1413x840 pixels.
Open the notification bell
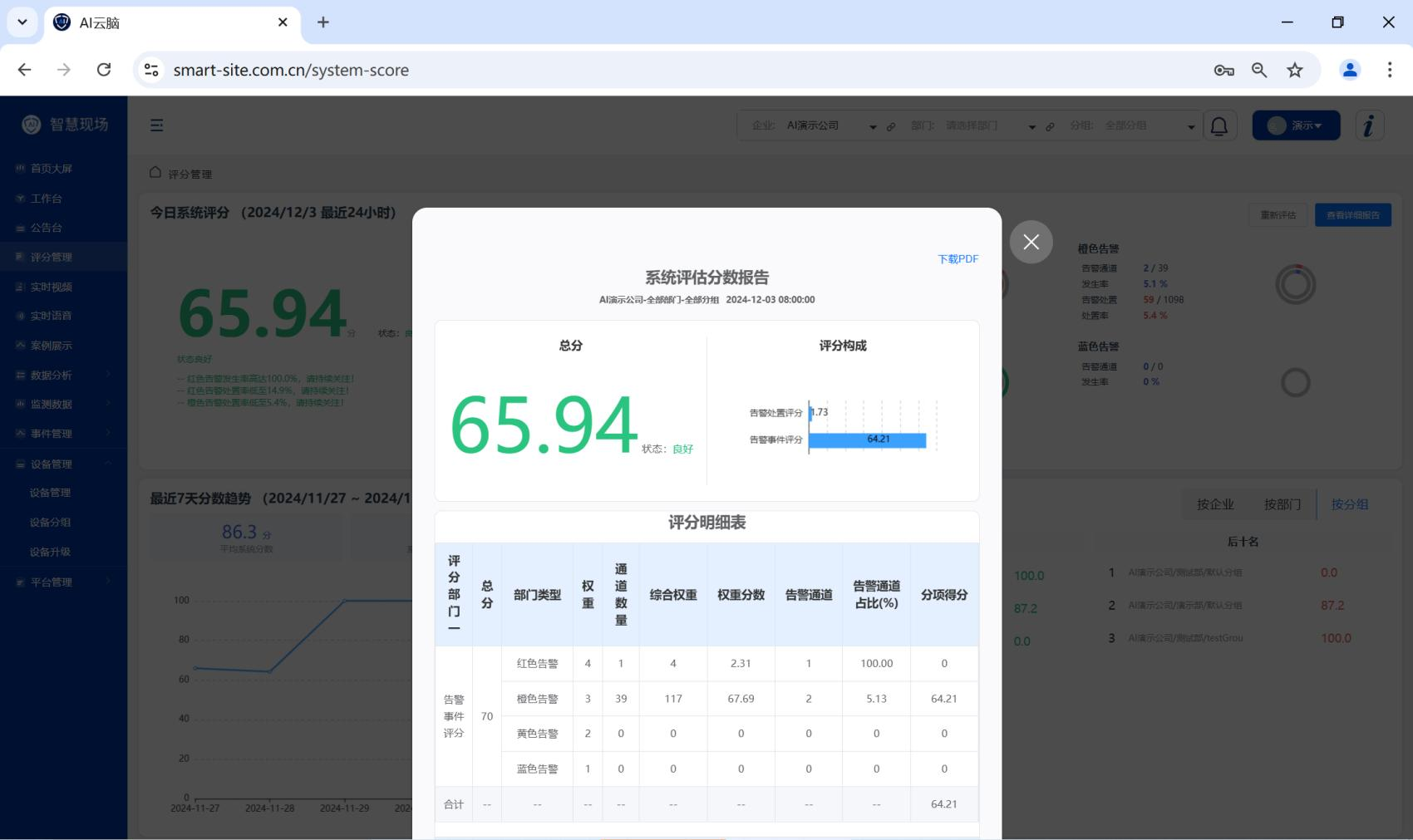(x=1219, y=126)
